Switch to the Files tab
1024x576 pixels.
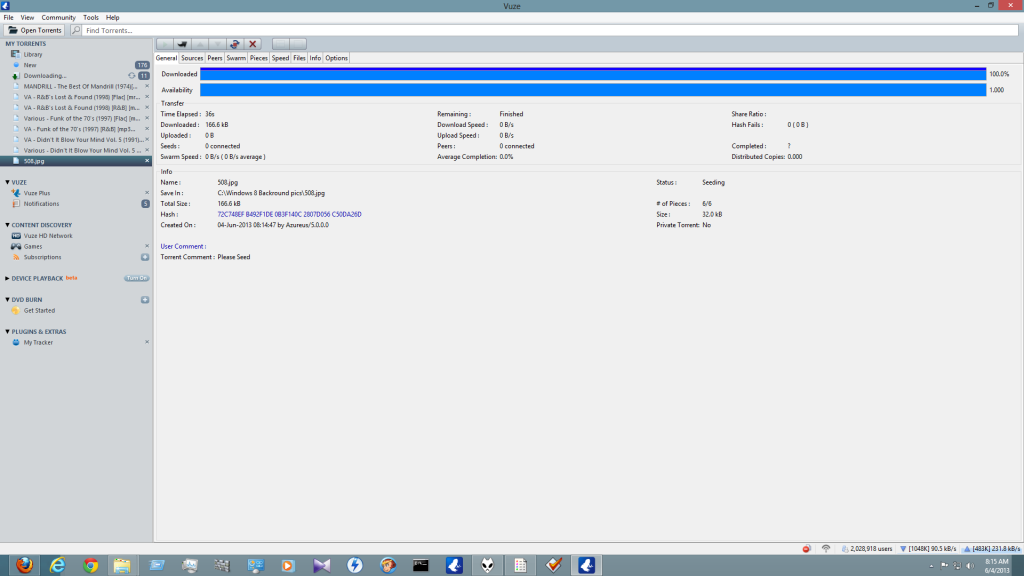[x=299, y=58]
